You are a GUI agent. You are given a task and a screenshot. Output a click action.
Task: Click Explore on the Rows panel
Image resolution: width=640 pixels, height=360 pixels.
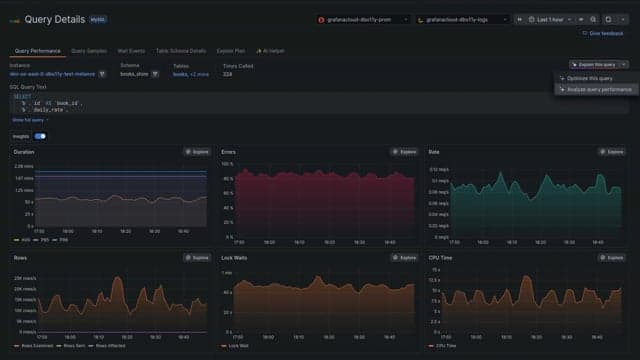(197, 258)
